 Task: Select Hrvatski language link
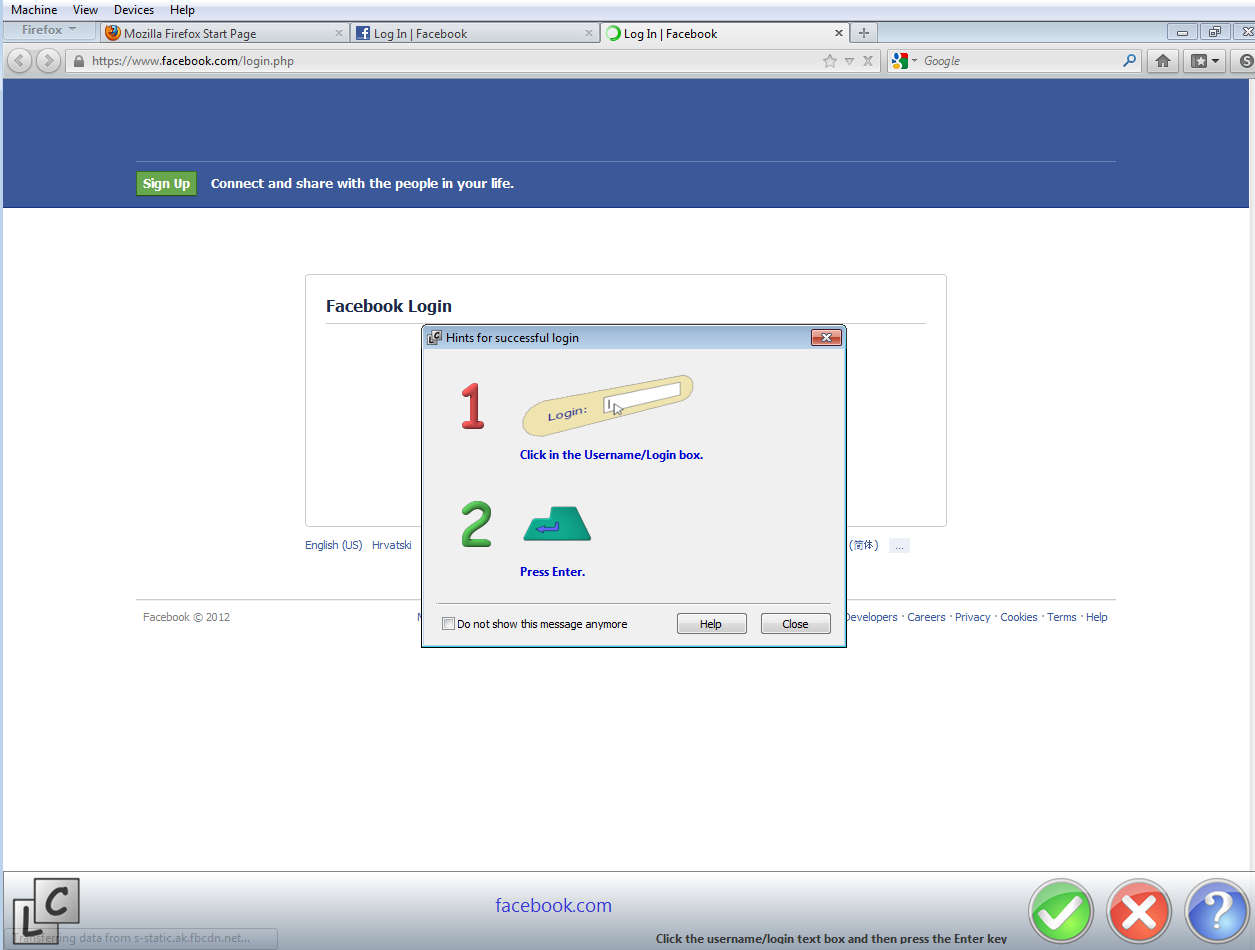pos(392,546)
